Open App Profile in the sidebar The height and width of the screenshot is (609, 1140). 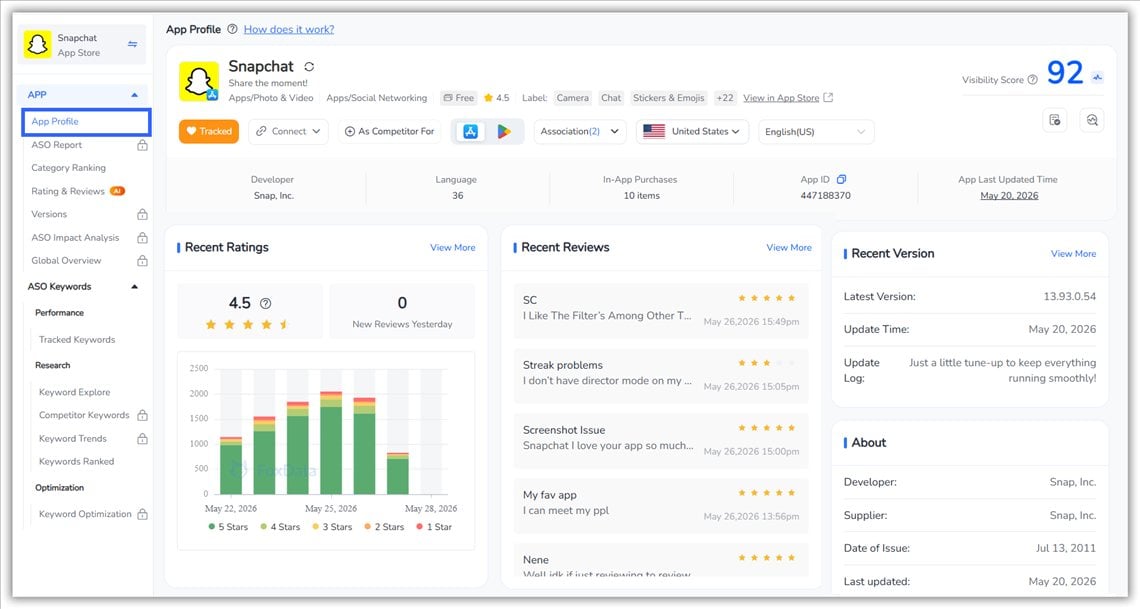[87, 121]
